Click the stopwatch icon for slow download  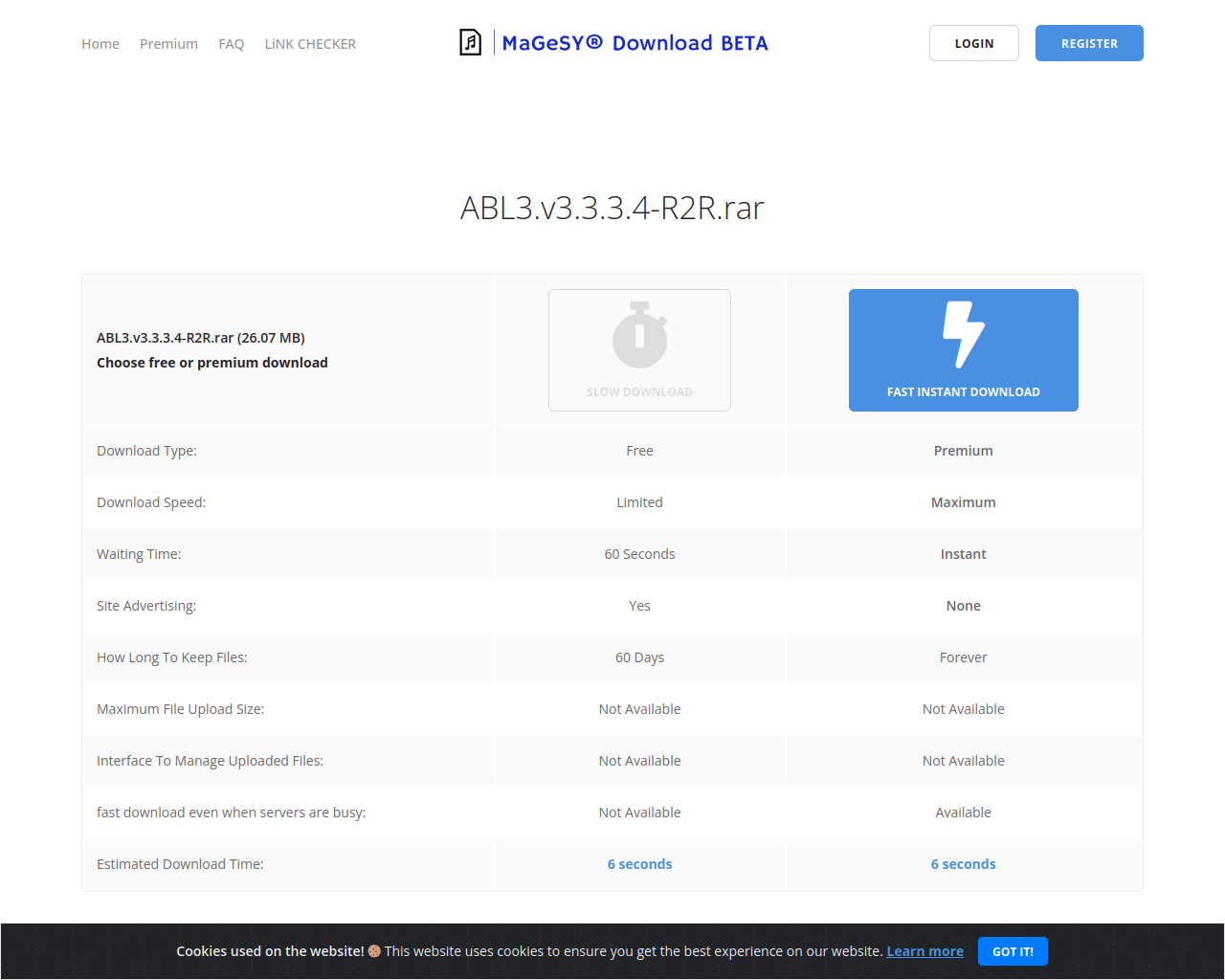pos(639,335)
